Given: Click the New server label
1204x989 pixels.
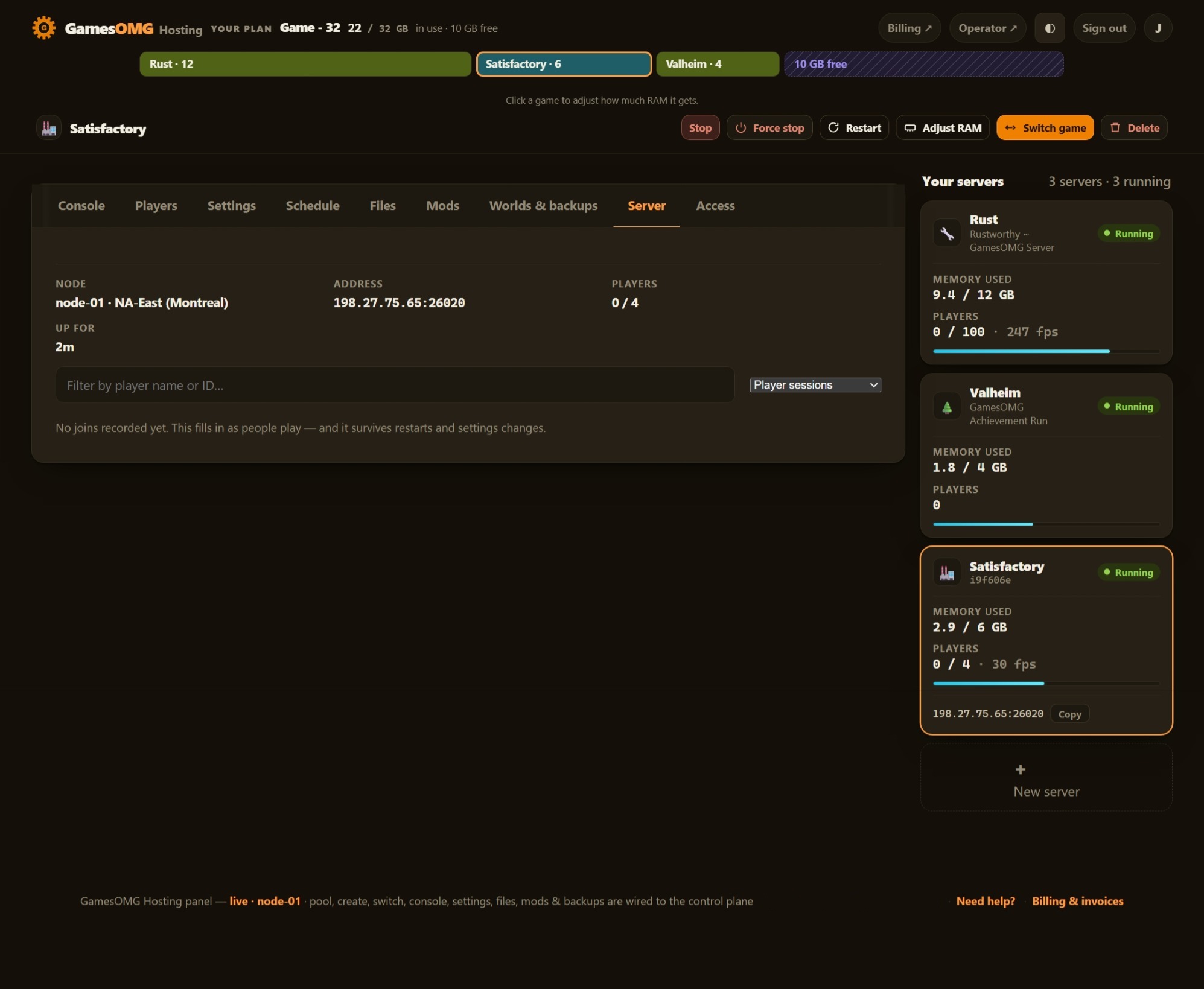Looking at the screenshot, I should [x=1046, y=792].
